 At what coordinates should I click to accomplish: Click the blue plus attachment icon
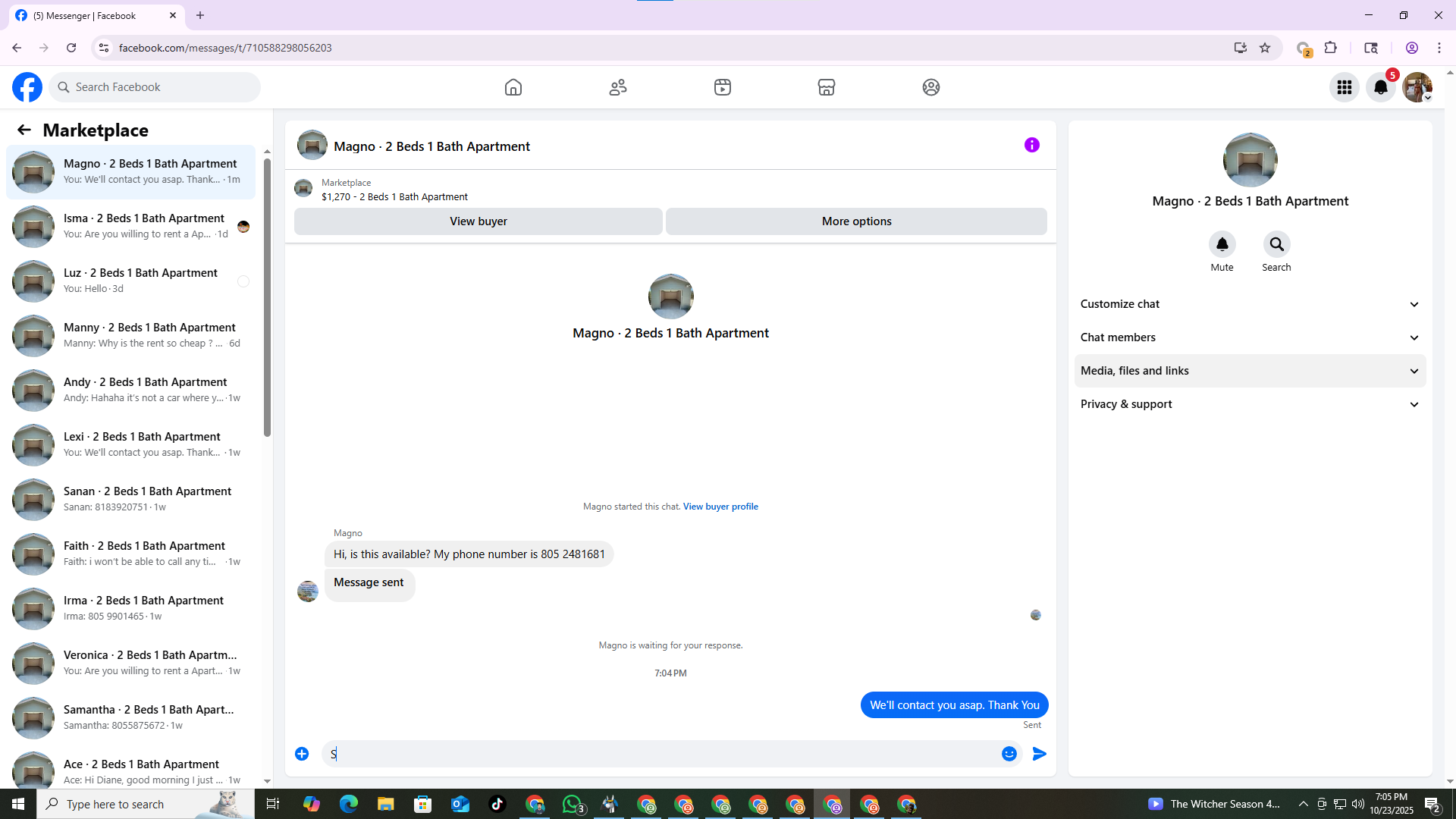coord(302,754)
